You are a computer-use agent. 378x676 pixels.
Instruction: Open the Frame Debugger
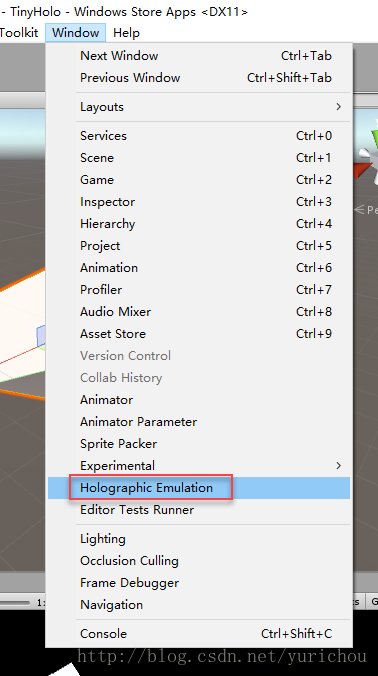tap(199, 583)
